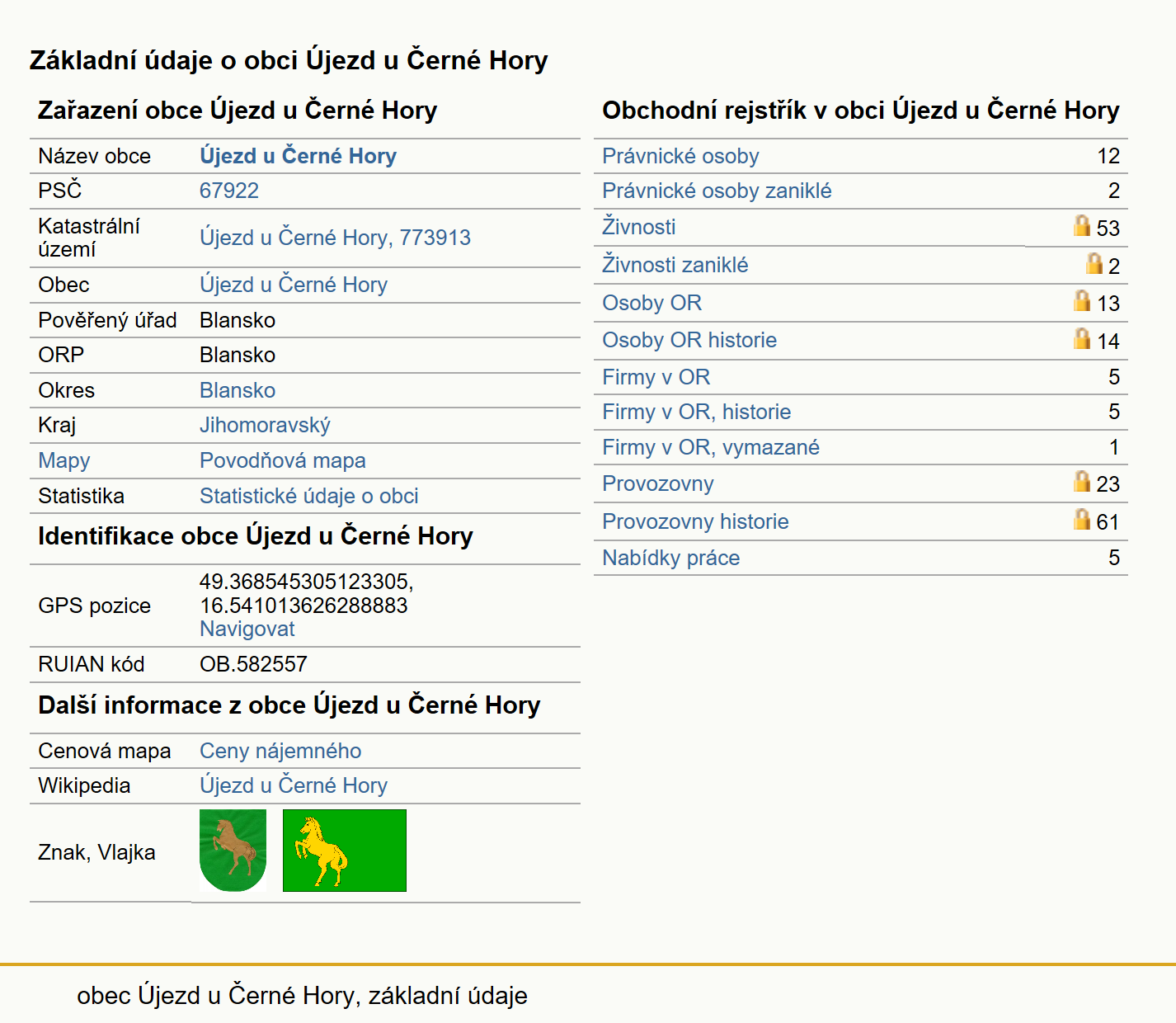Screen dimensions: 1176x1023
Task: Click the Navigovat link under GPS coordinates
Action: [247, 629]
